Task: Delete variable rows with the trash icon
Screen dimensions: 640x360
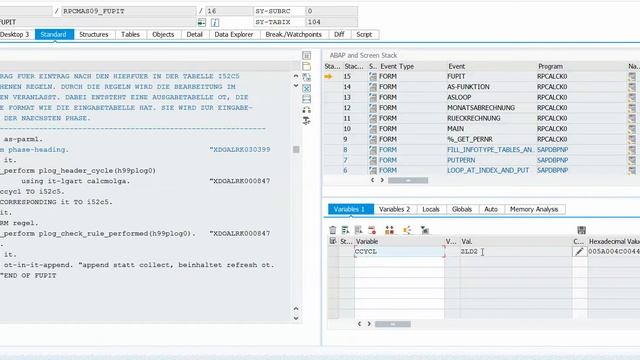Action: tap(333, 230)
